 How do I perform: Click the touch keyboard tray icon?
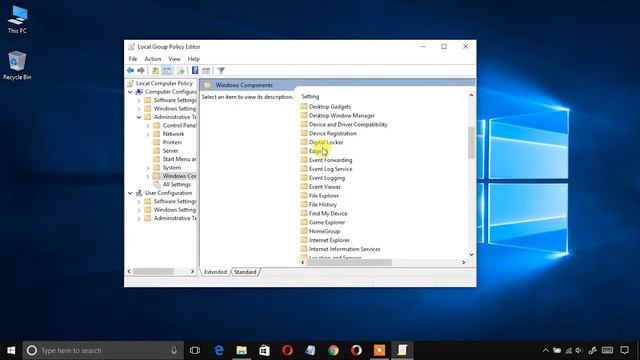(607, 350)
